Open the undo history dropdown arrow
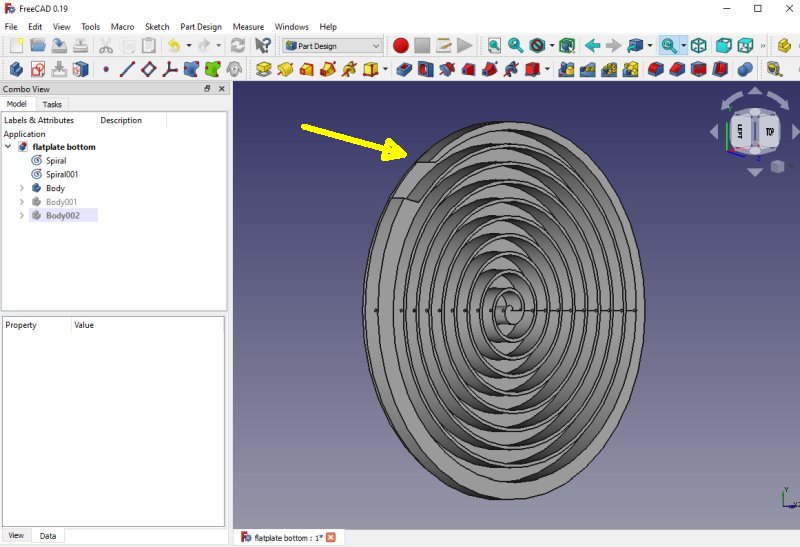Image resolution: width=800 pixels, height=547 pixels. pyautogui.click(x=189, y=46)
